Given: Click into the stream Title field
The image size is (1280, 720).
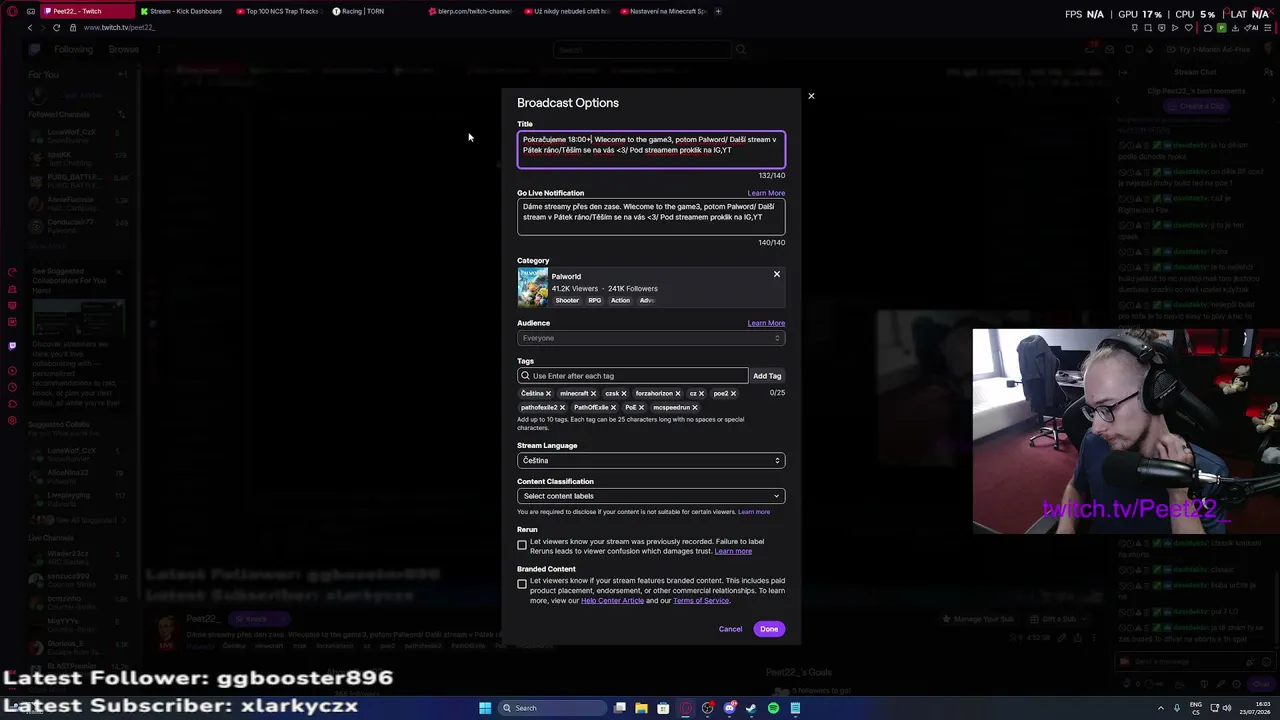Looking at the screenshot, I should click(x=651, y=150).
